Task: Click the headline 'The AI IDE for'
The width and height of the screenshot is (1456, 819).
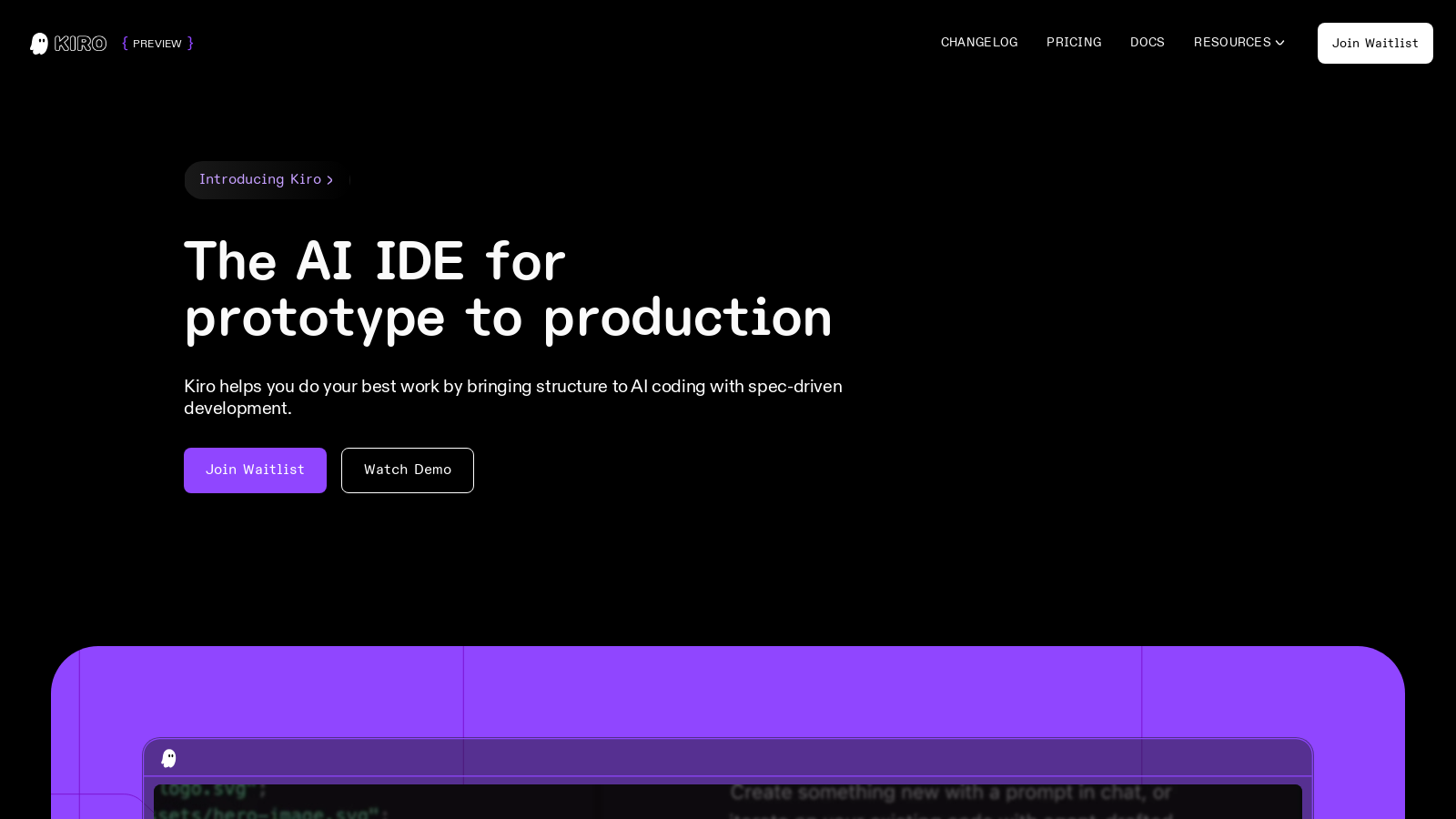Action: [374, 262]
